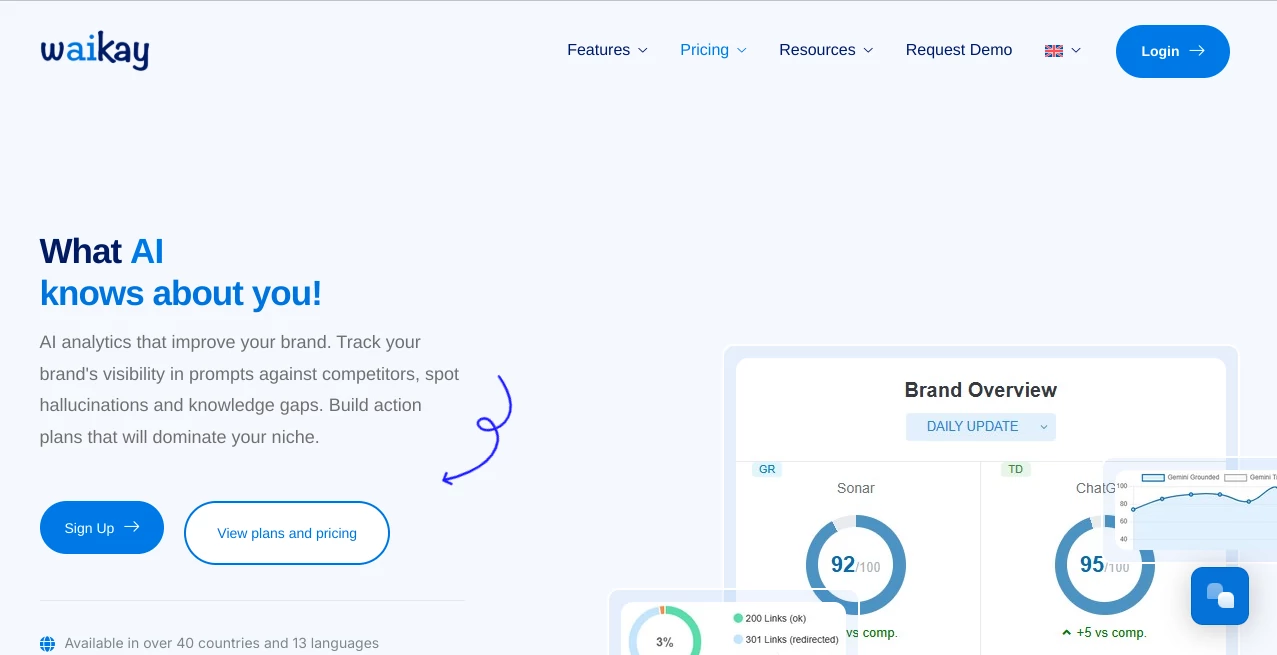Click the waikay logo

coord(95,50)
